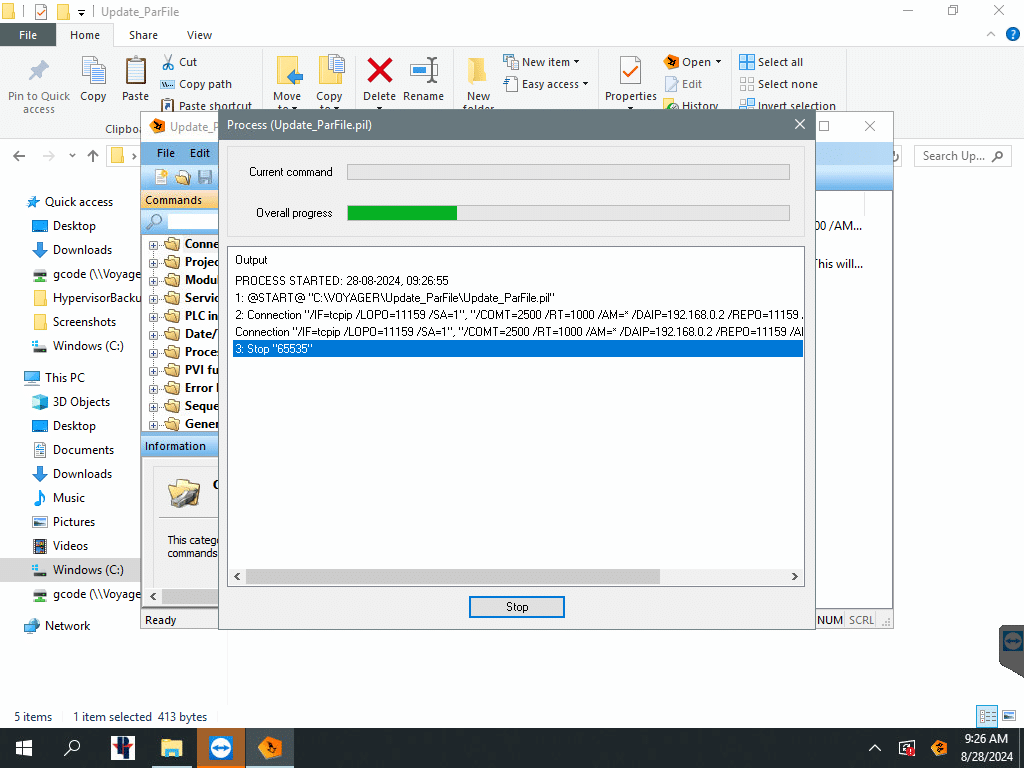This screenshot has height=768, width=1024.
Task: Click the red Delete icon in ribbon
Action: click(x=379, y=71)
